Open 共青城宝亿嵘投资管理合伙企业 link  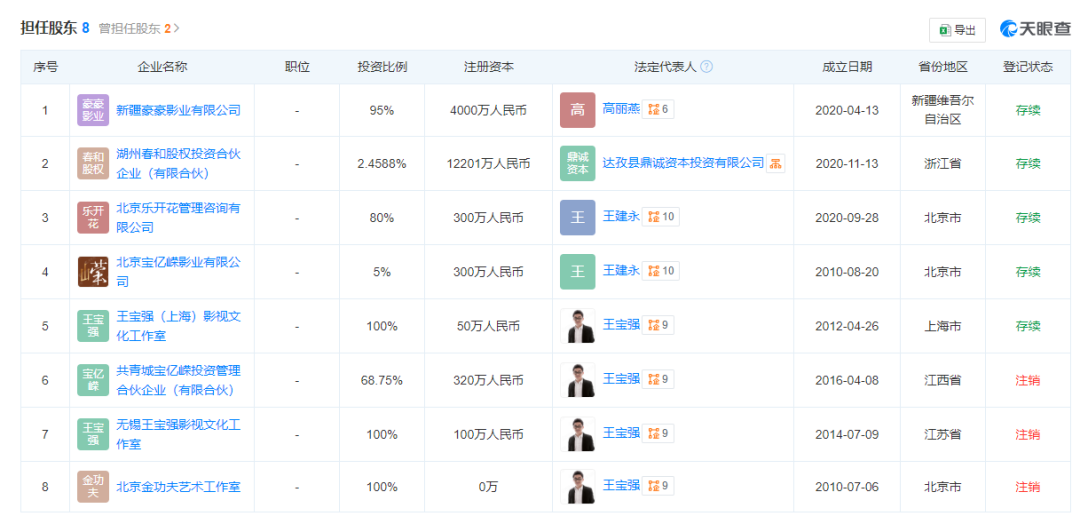pyautogui.click(x=178, y=380)
